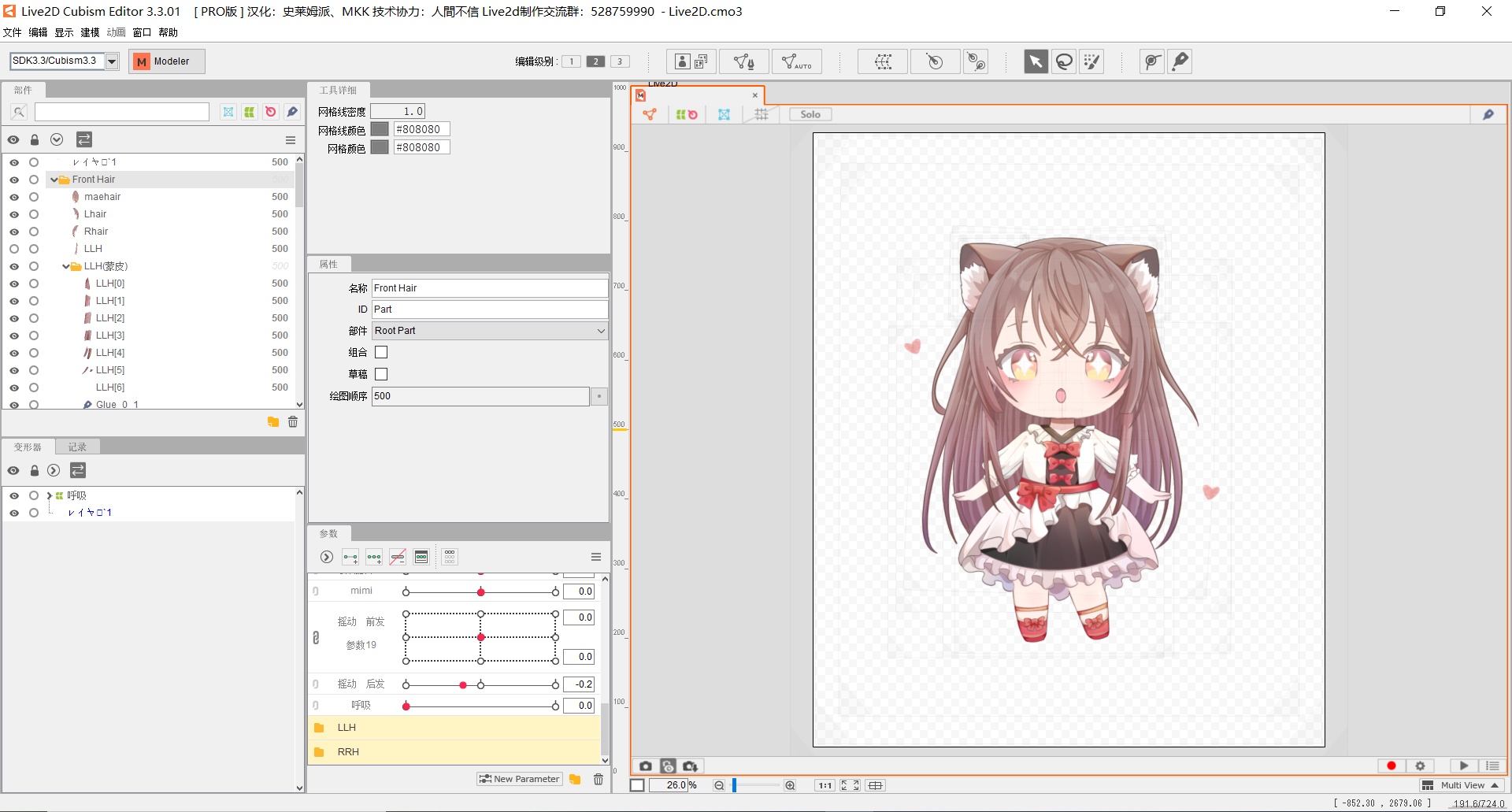The height and width of the screenshot is (812, 1512).
Task: Open the 部件 Root Part dropdown
Action: coord(490,331)
